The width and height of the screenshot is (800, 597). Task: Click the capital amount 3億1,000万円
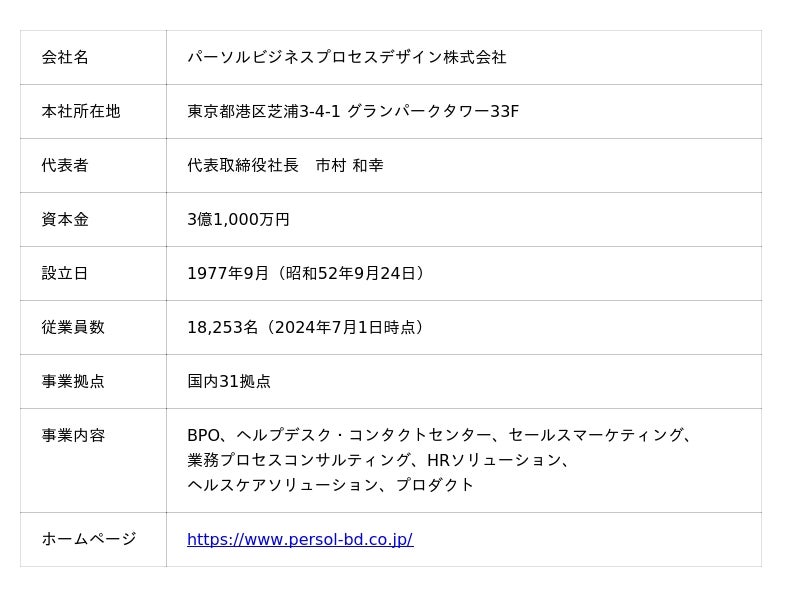238,219
